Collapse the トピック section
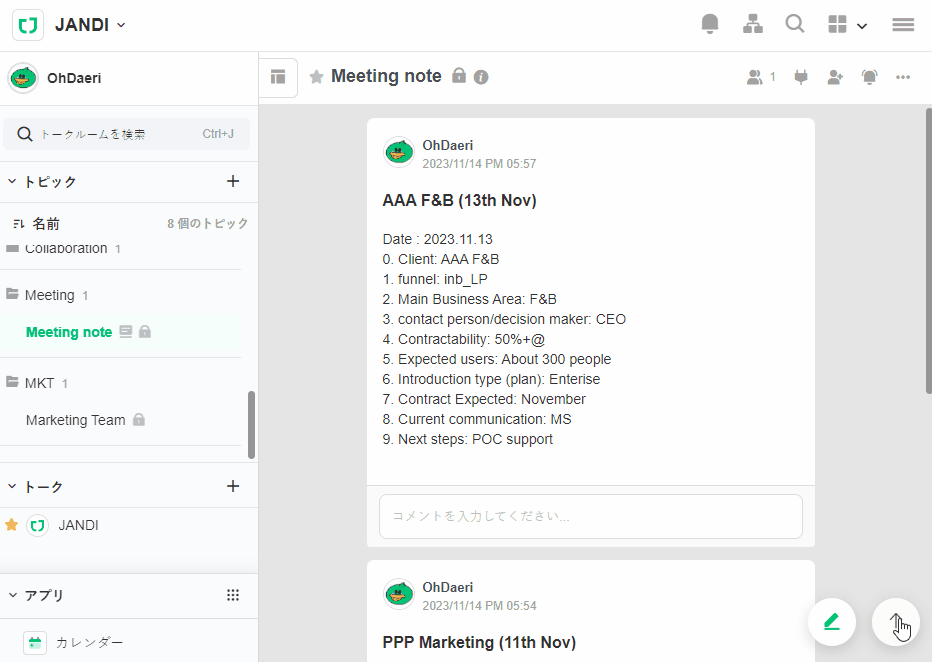Viewport: 932px width, 662px height. tap(13, 181)
